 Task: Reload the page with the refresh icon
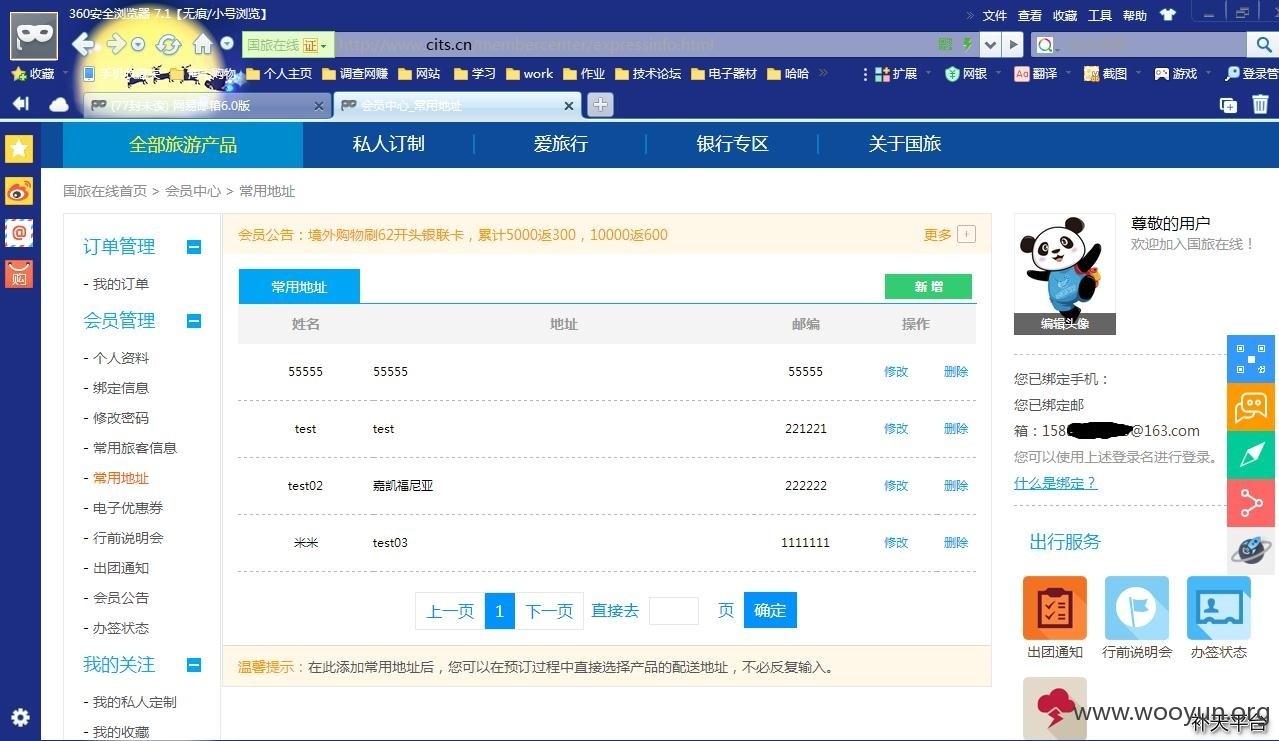click(168, 44)
